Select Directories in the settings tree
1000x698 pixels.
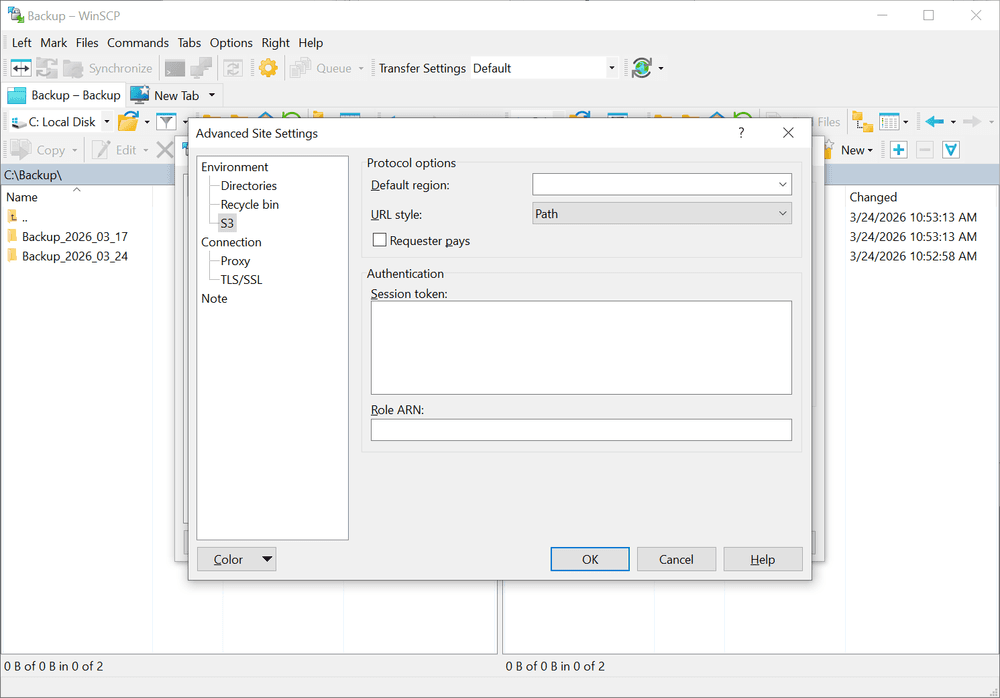click(x=249, y=186)
